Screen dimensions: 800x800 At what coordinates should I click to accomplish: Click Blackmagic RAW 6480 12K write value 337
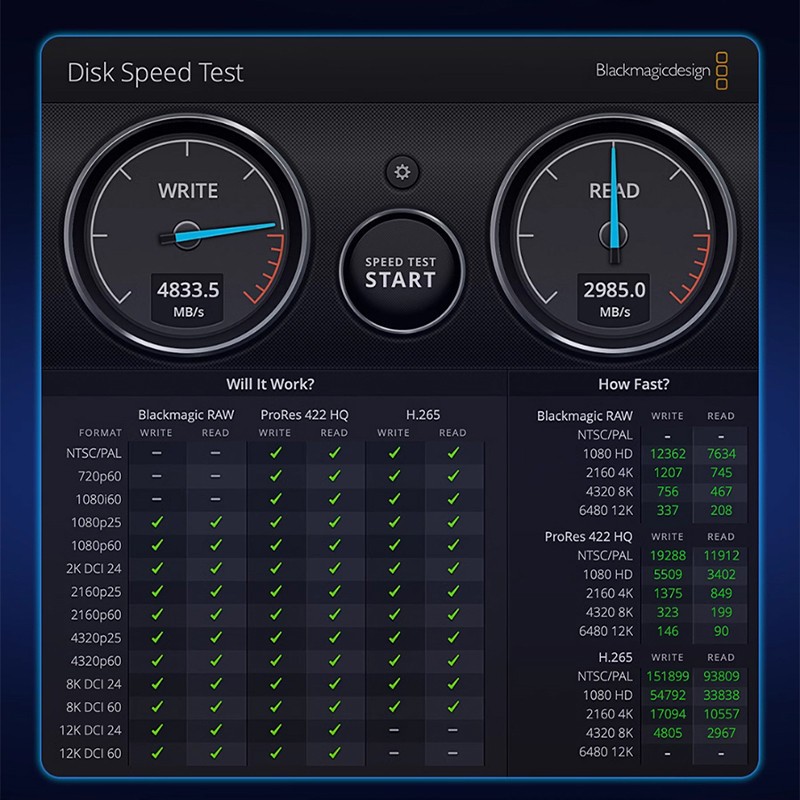coord(667,510)
